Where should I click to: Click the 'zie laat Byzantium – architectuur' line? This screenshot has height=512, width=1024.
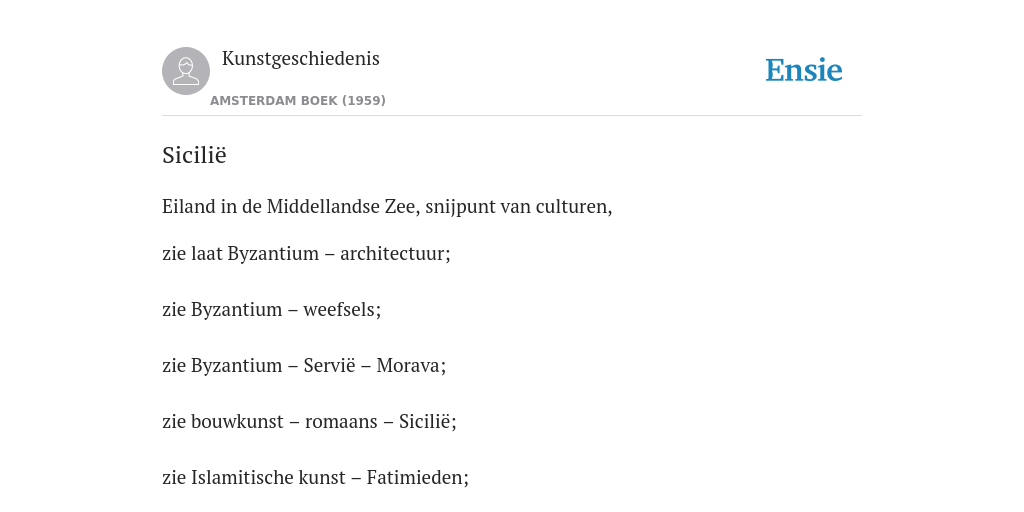coord(306,253)
